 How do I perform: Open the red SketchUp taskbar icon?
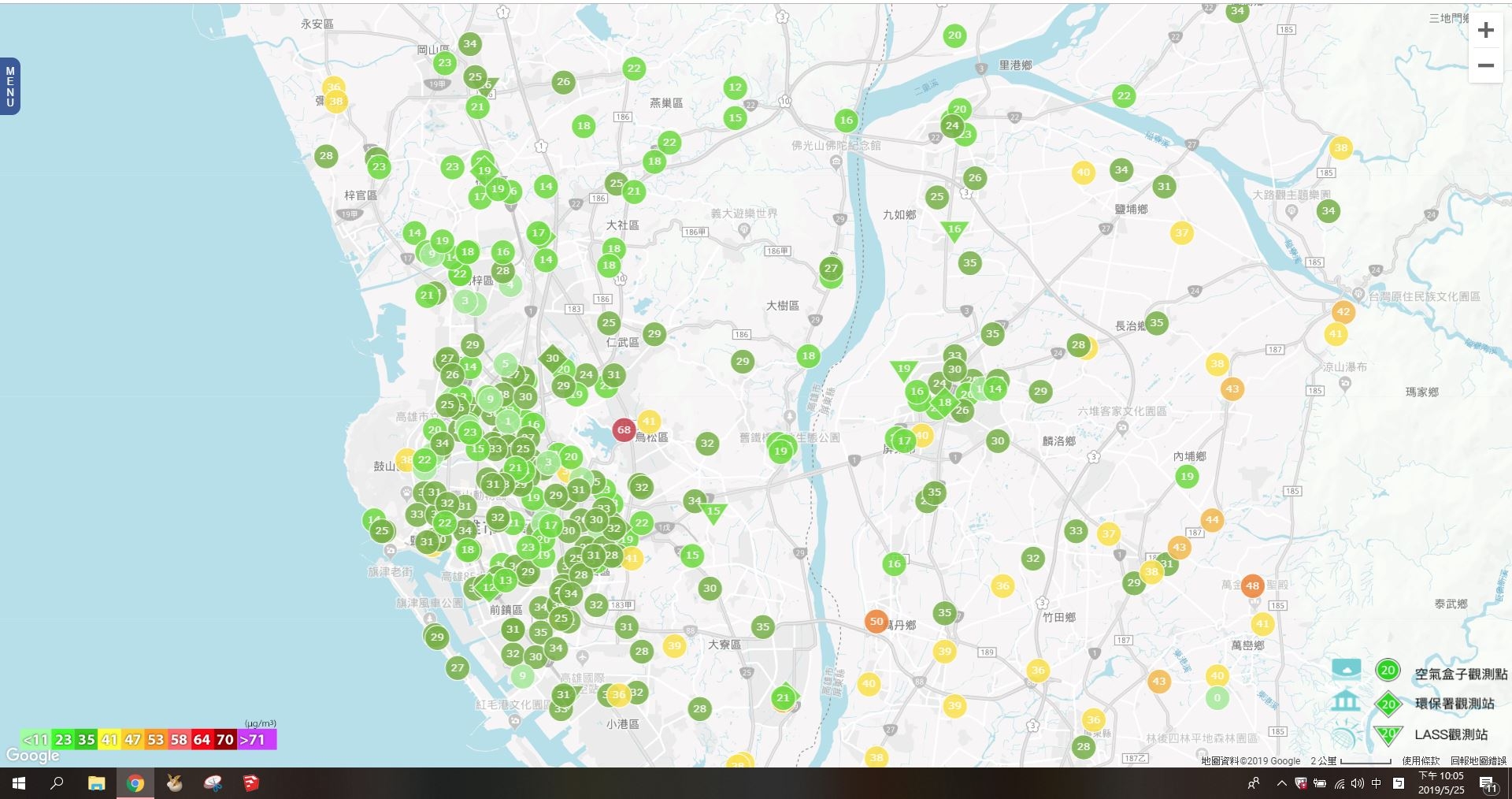tap(251, 783)
